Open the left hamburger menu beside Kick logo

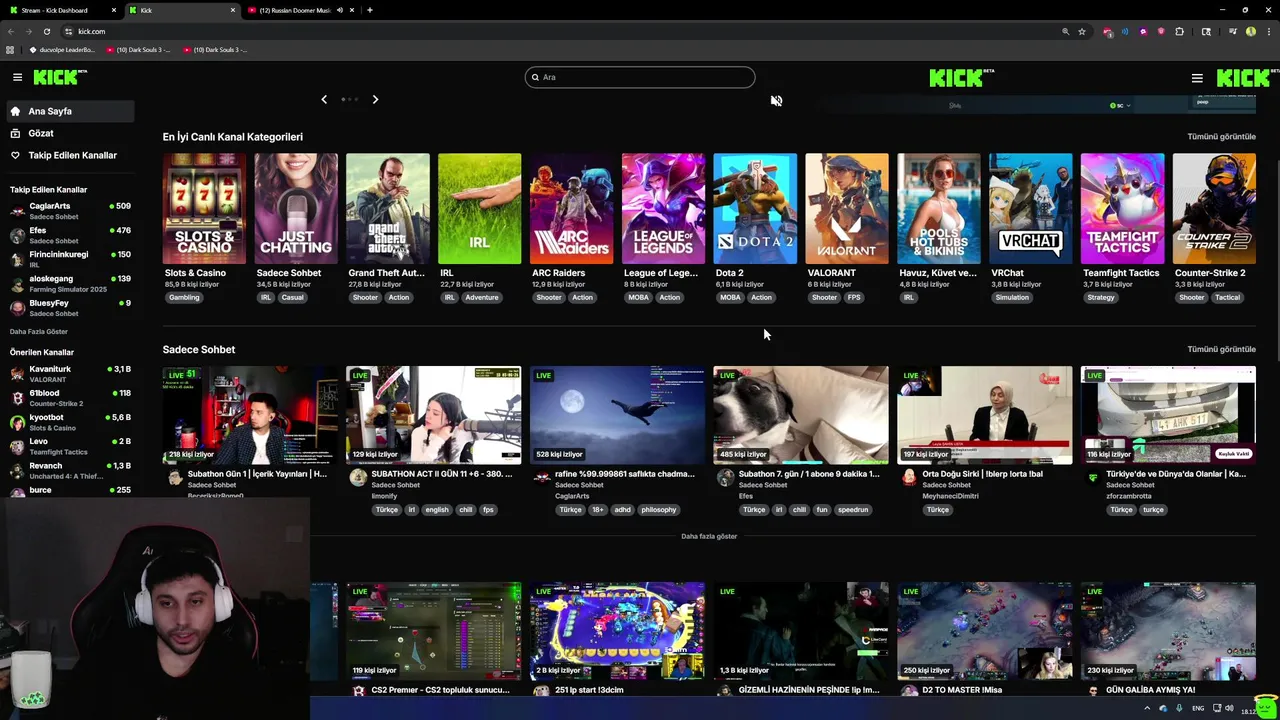click(17, 77)
